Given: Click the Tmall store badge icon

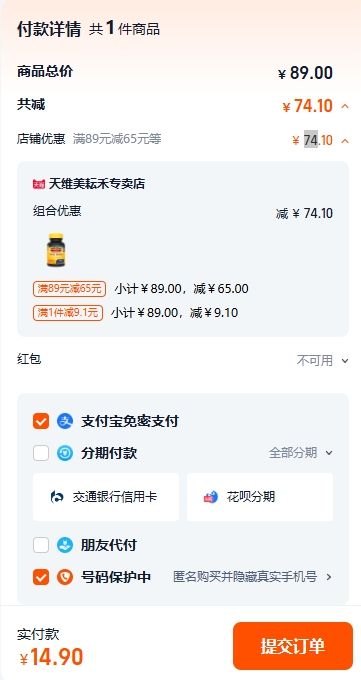Looking at the screenshot, I should [x=39, y=184].
